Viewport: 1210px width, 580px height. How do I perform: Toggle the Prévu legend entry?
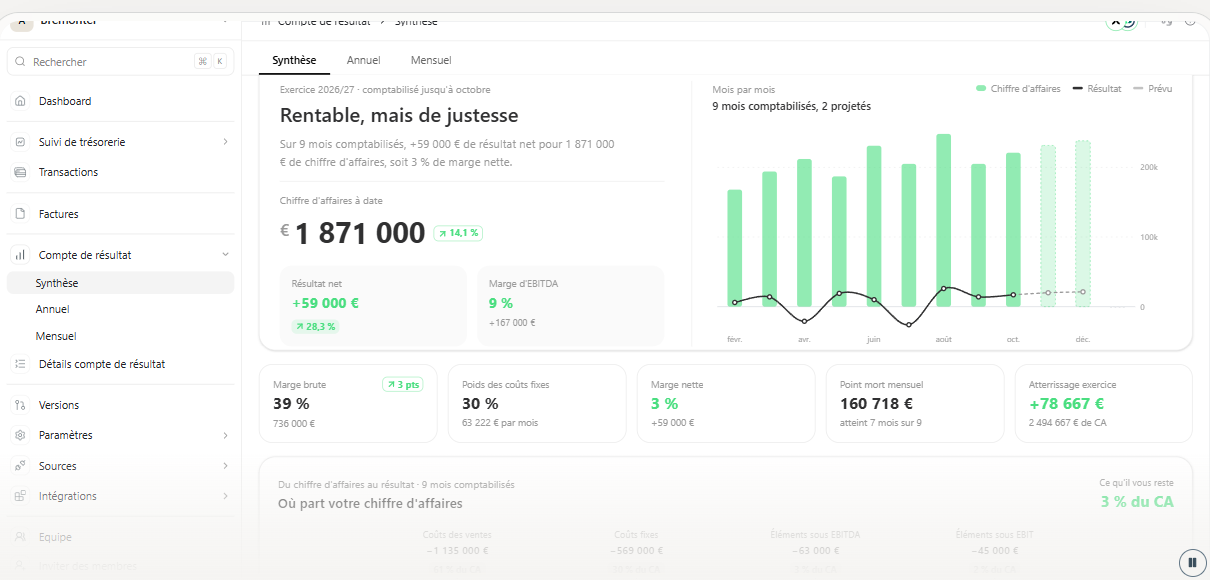[x=1152, y=89]
